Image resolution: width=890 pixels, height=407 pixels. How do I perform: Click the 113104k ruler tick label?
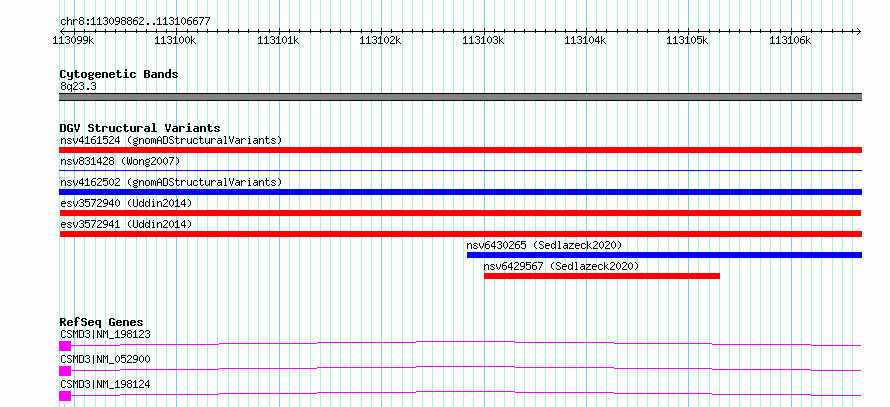click(x=585, y=40)
